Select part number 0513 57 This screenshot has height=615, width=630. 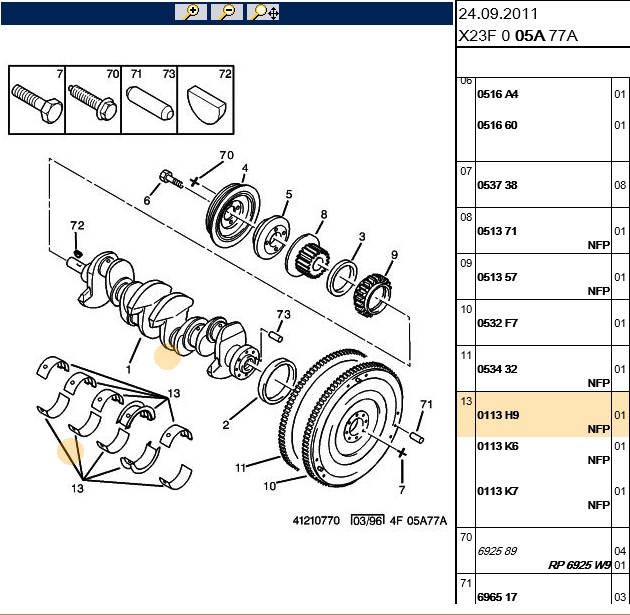pyautogui.click(x=497, y=277)
